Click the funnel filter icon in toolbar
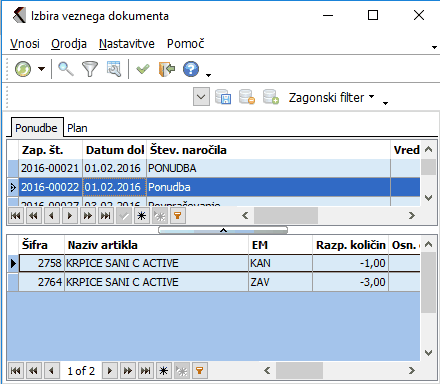The width and height of the screenshot is (440, 384). click(x=90, y=69)
